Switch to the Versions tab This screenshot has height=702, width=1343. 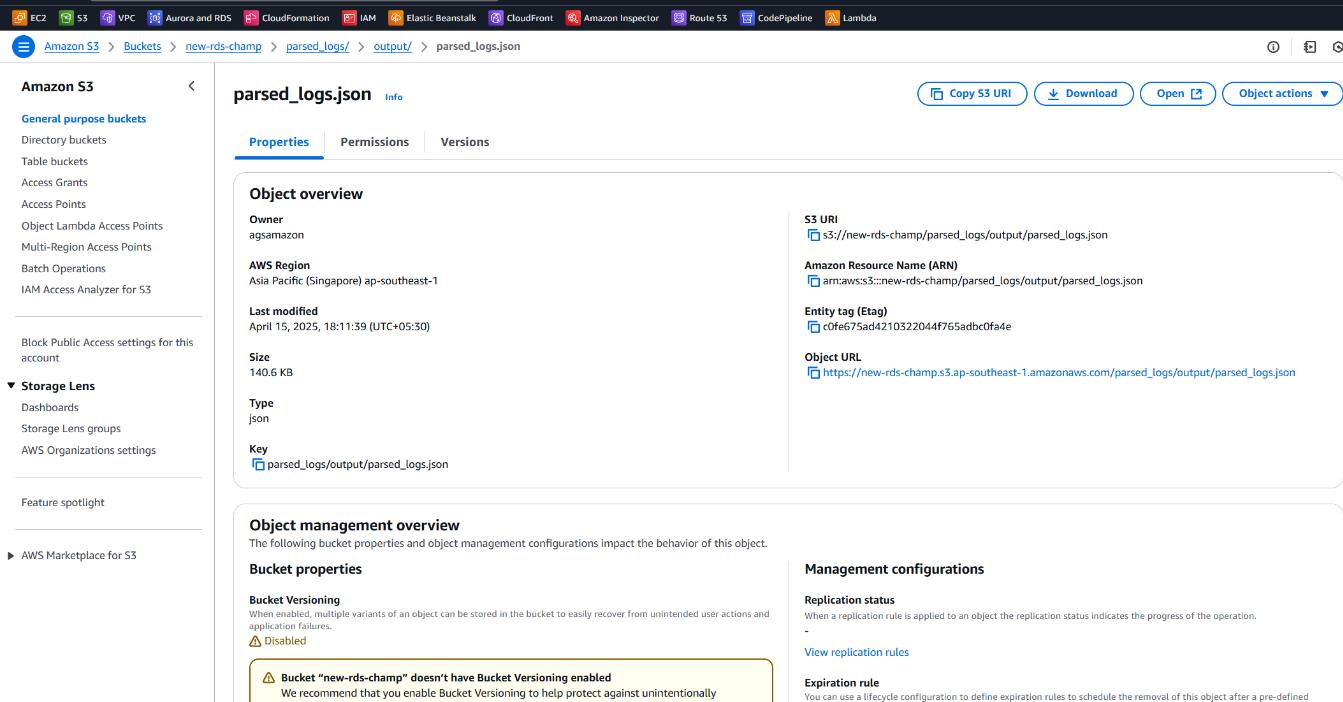point(465,142)
